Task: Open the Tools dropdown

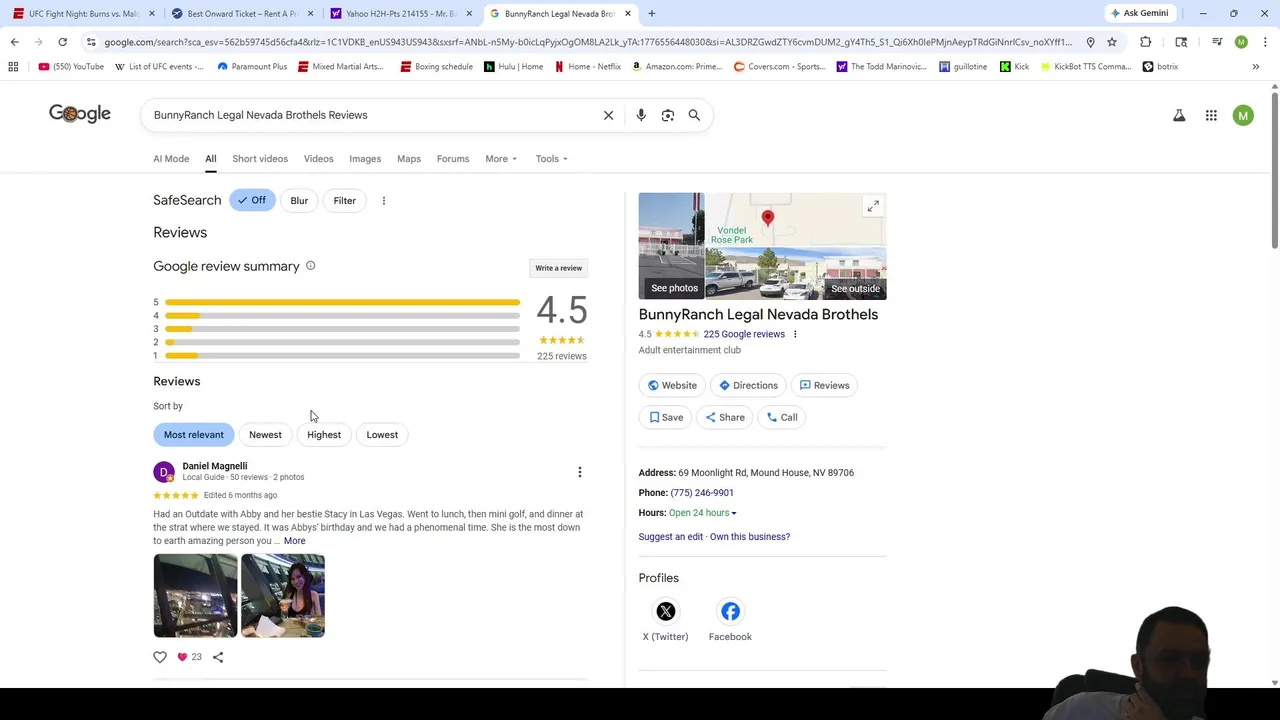Action: tap(551, 159)
